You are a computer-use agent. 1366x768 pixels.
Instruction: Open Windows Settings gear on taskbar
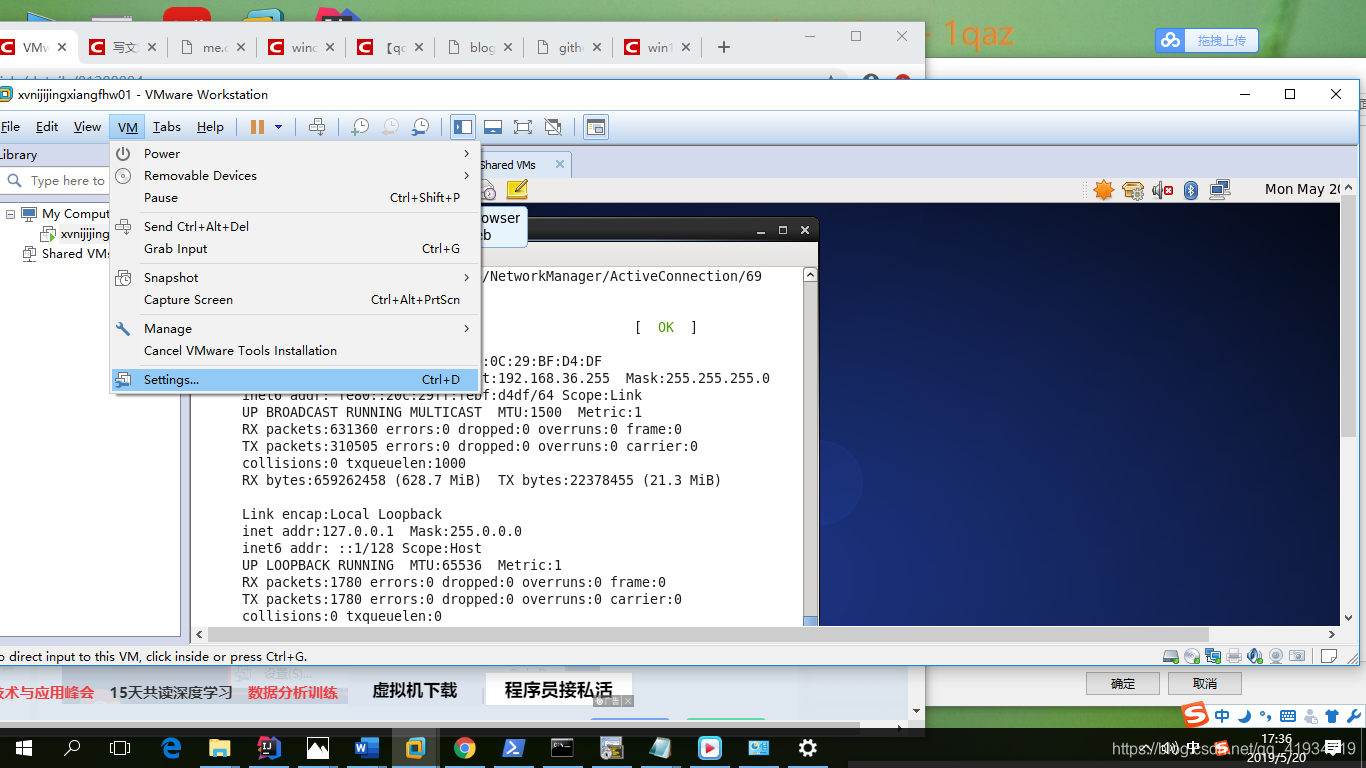pos(807,748)
